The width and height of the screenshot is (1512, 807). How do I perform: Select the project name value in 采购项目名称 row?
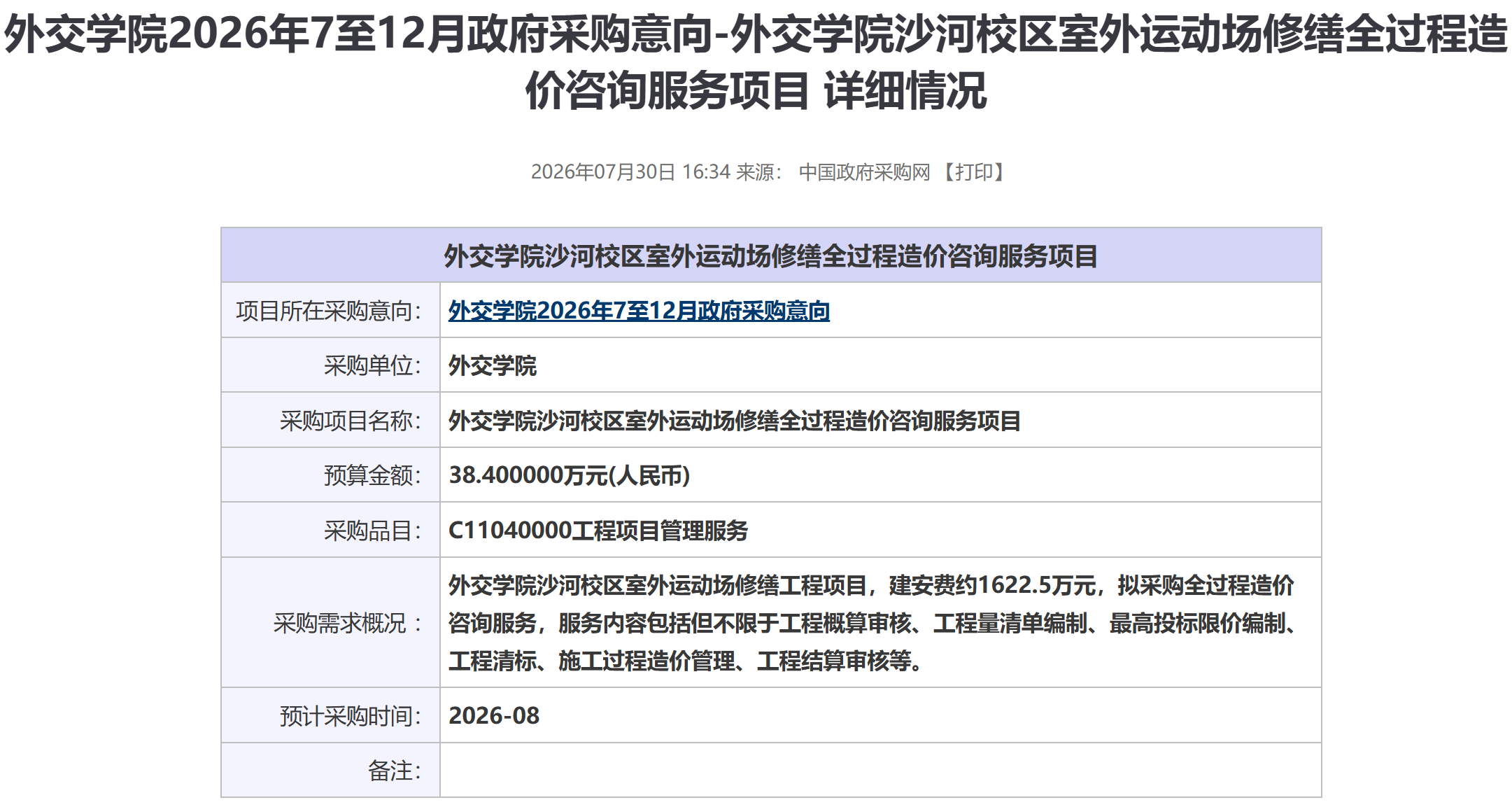pos(735,421)
